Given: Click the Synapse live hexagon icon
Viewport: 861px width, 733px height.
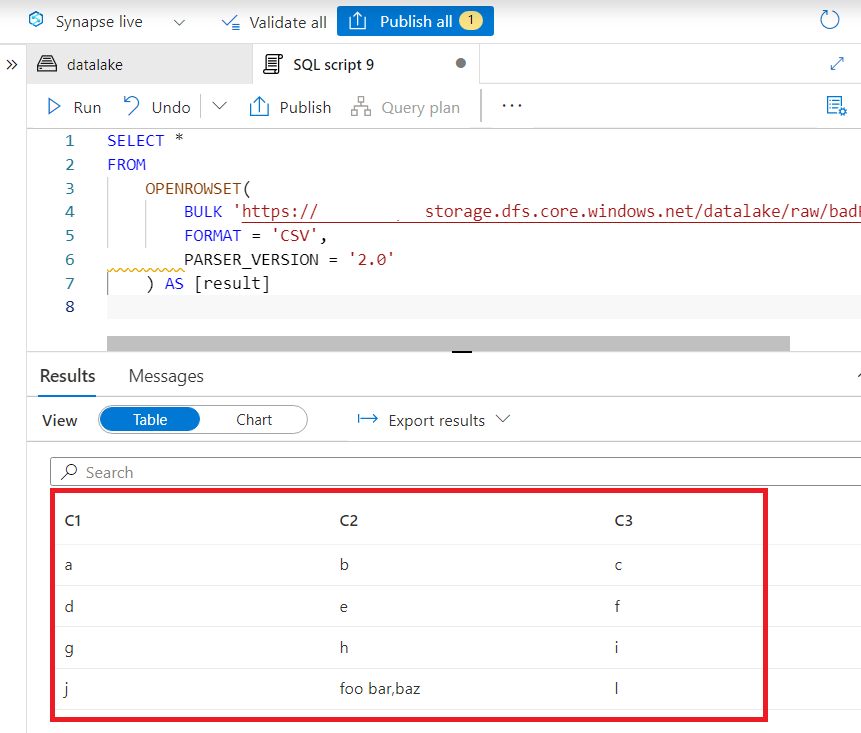Looking at the screenshot, I should point(36,20).
